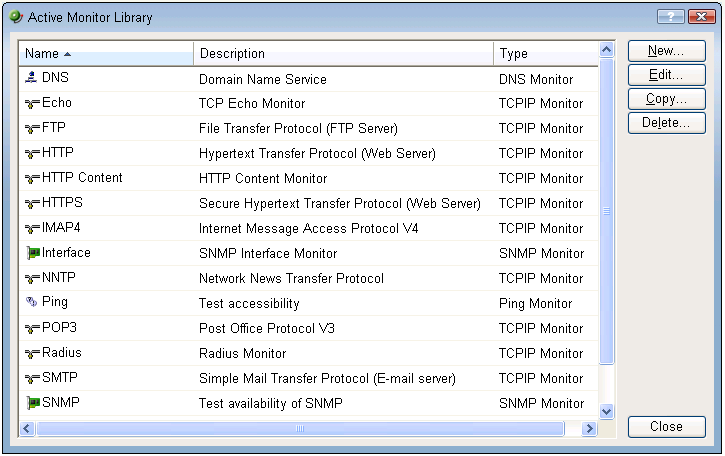This screenshot has width=725, height=456.
Task: Click the horizontal scrollbar left arrow
Action: coord(27,429)
